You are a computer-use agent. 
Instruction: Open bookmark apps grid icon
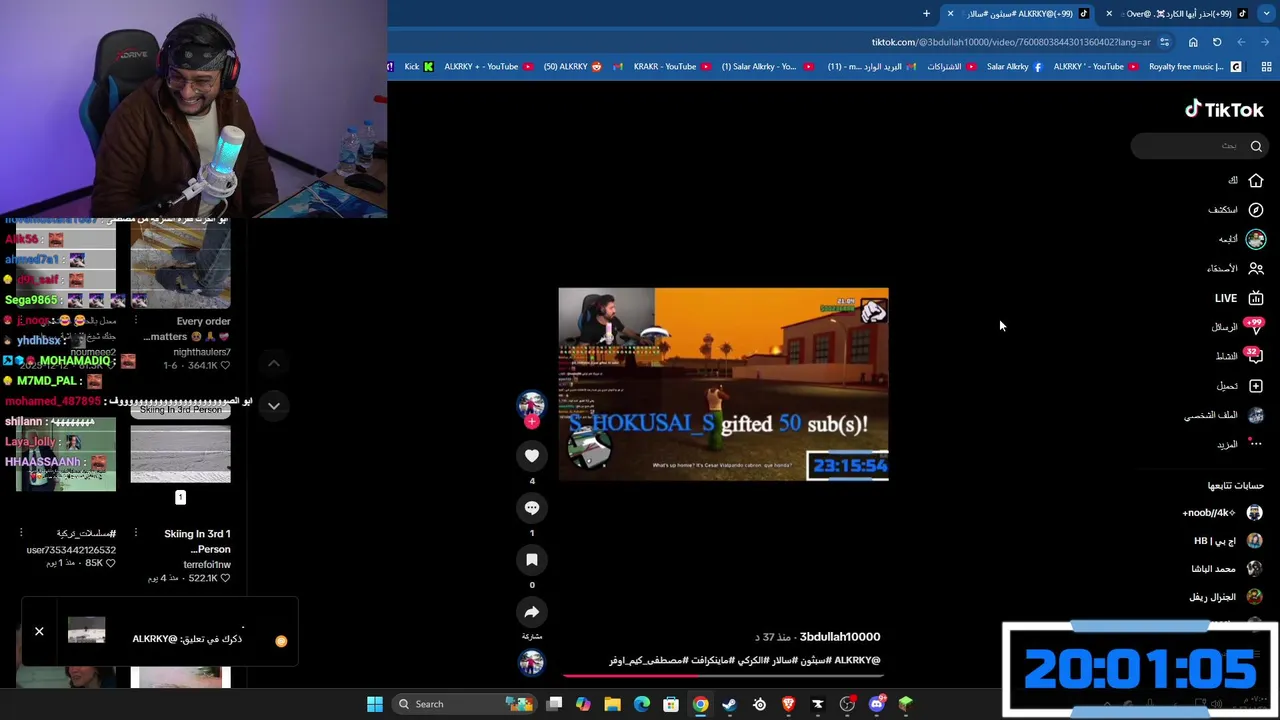1266,67
